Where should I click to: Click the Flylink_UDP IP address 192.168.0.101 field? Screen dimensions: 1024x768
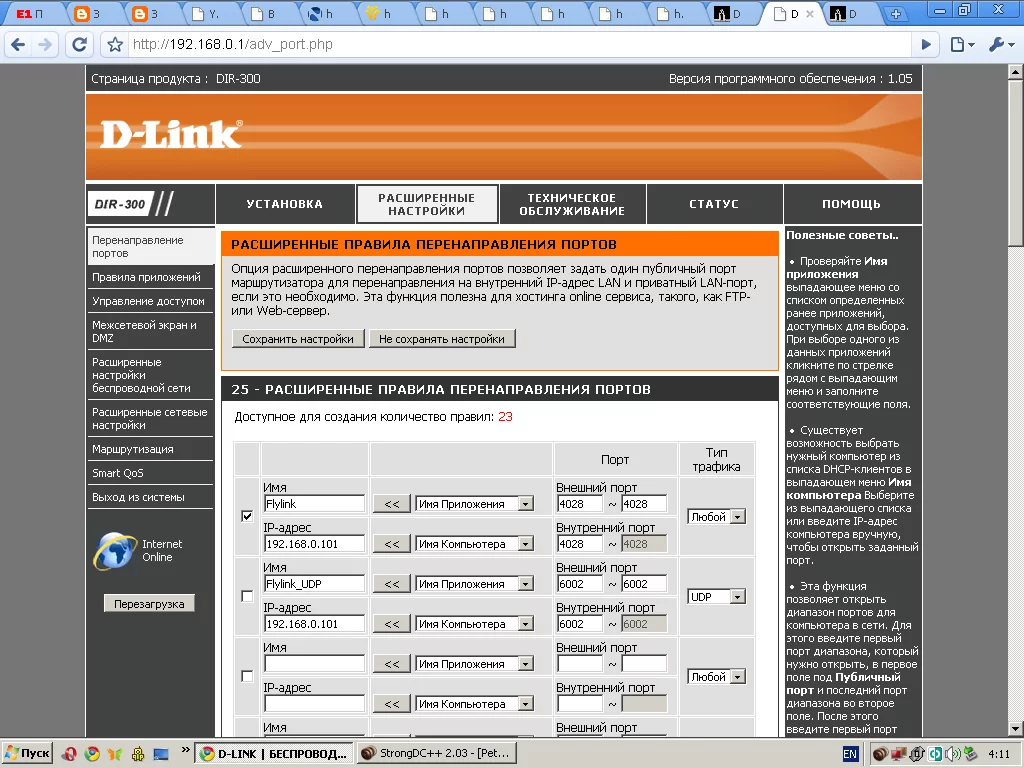[314, 624]
